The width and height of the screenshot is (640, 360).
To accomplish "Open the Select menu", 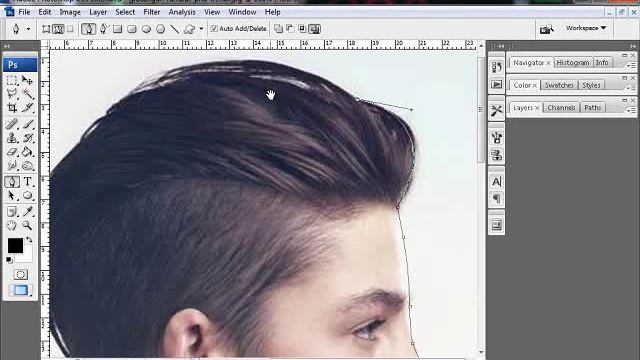I will [x=125, y=12].
